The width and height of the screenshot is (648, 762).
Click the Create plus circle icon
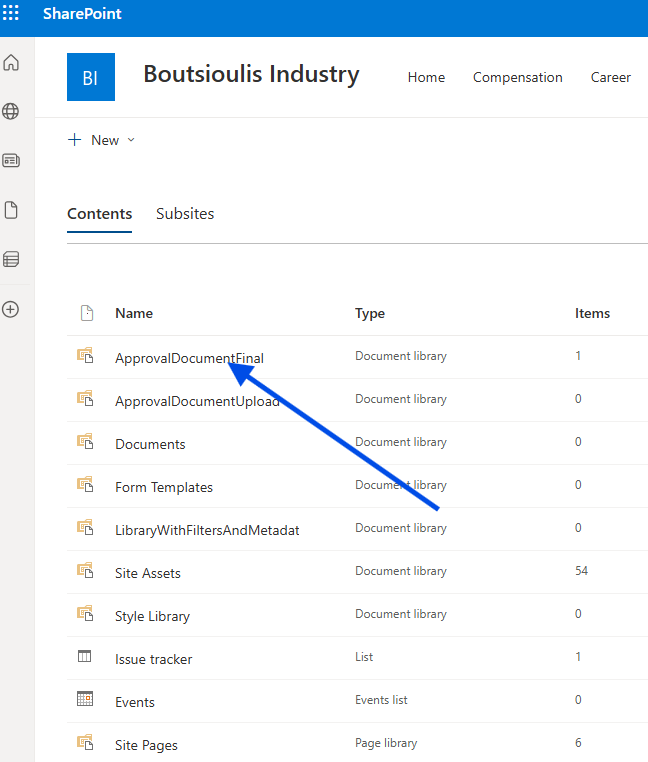pos(11,310)
